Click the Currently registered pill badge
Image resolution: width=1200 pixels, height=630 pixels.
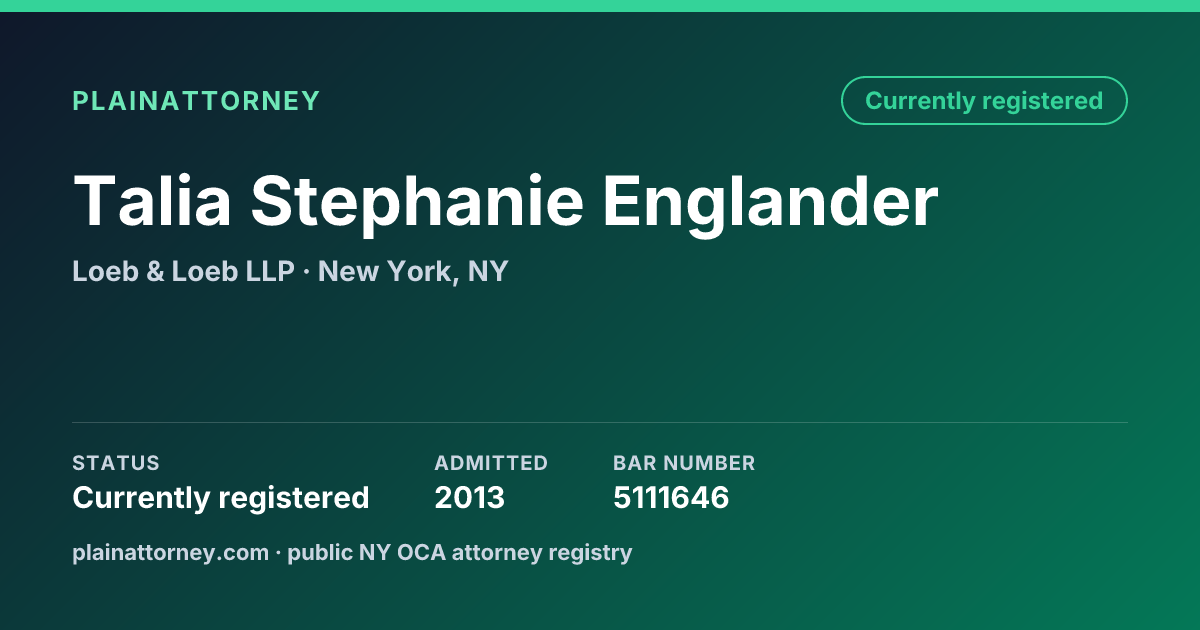coord(984,101)
